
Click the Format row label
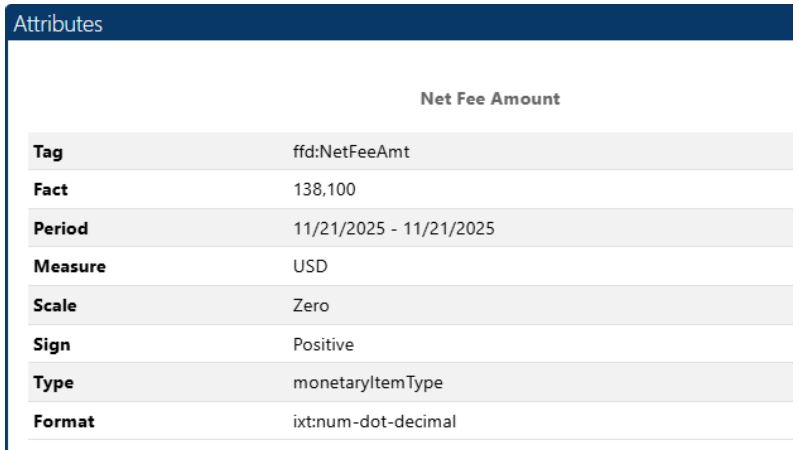point(64,422)
